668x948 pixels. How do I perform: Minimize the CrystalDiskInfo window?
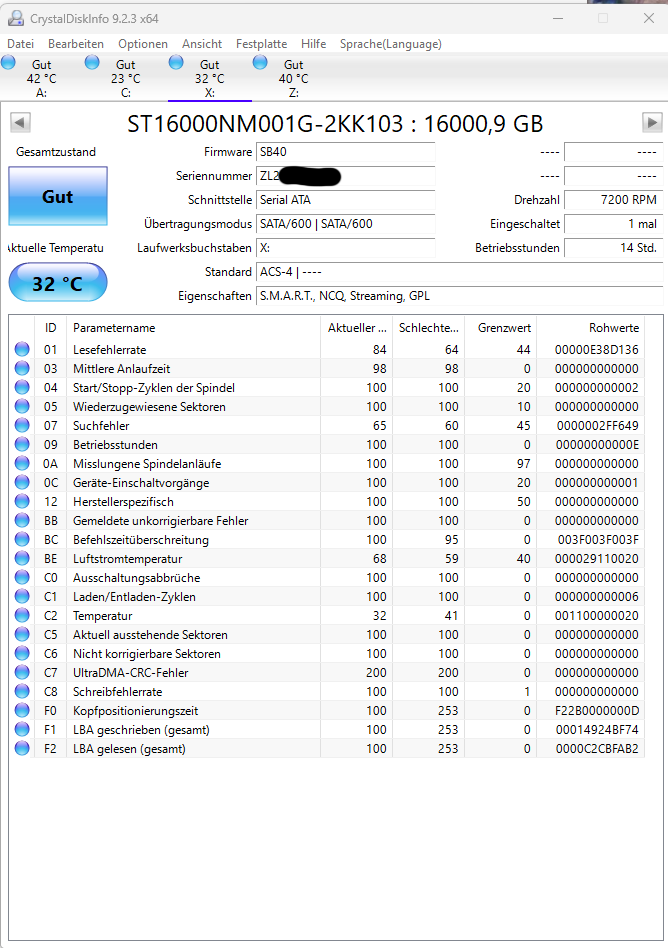click(558, 19)
